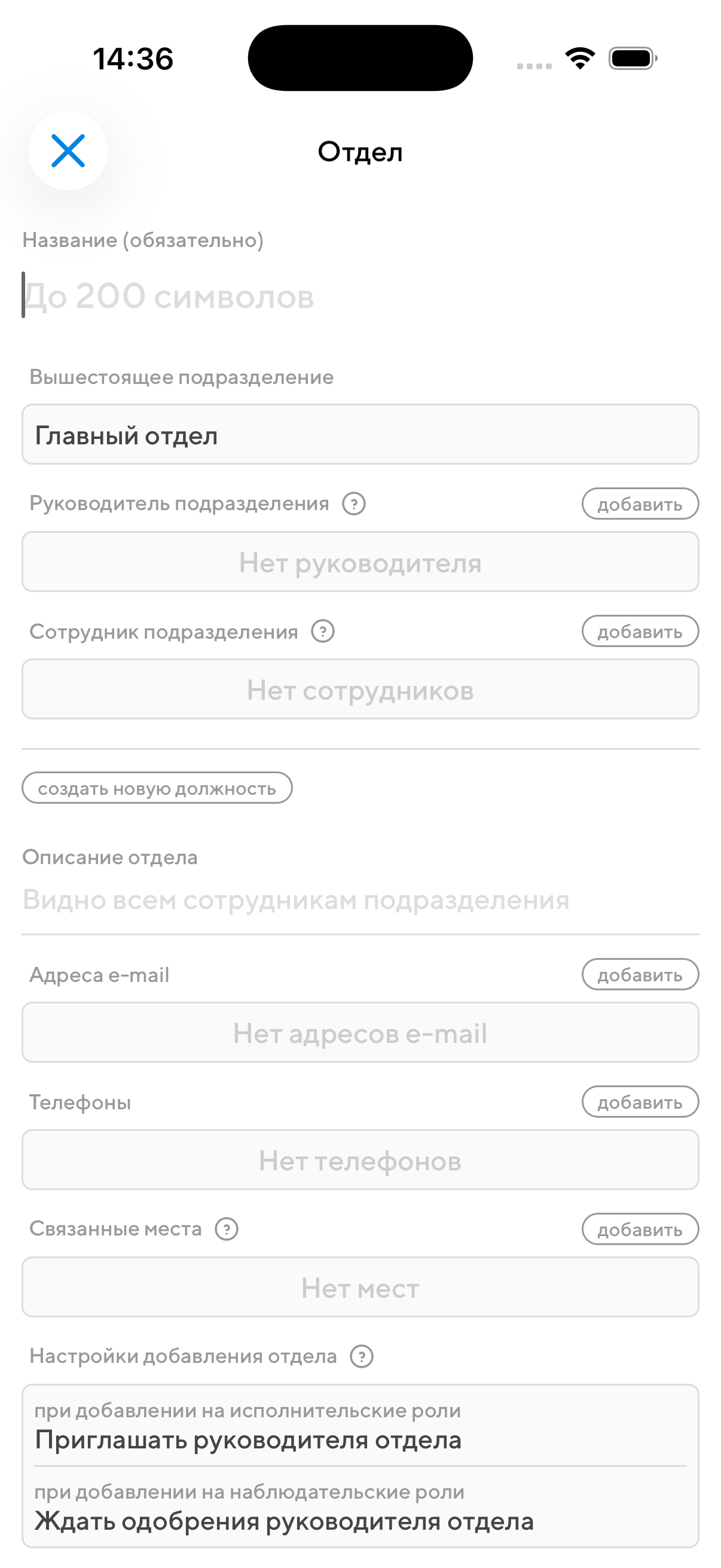The width and height of the screenshot is (721, 1568).
Task: Focus the Описание отдела text field
Action: coord(359,899)
